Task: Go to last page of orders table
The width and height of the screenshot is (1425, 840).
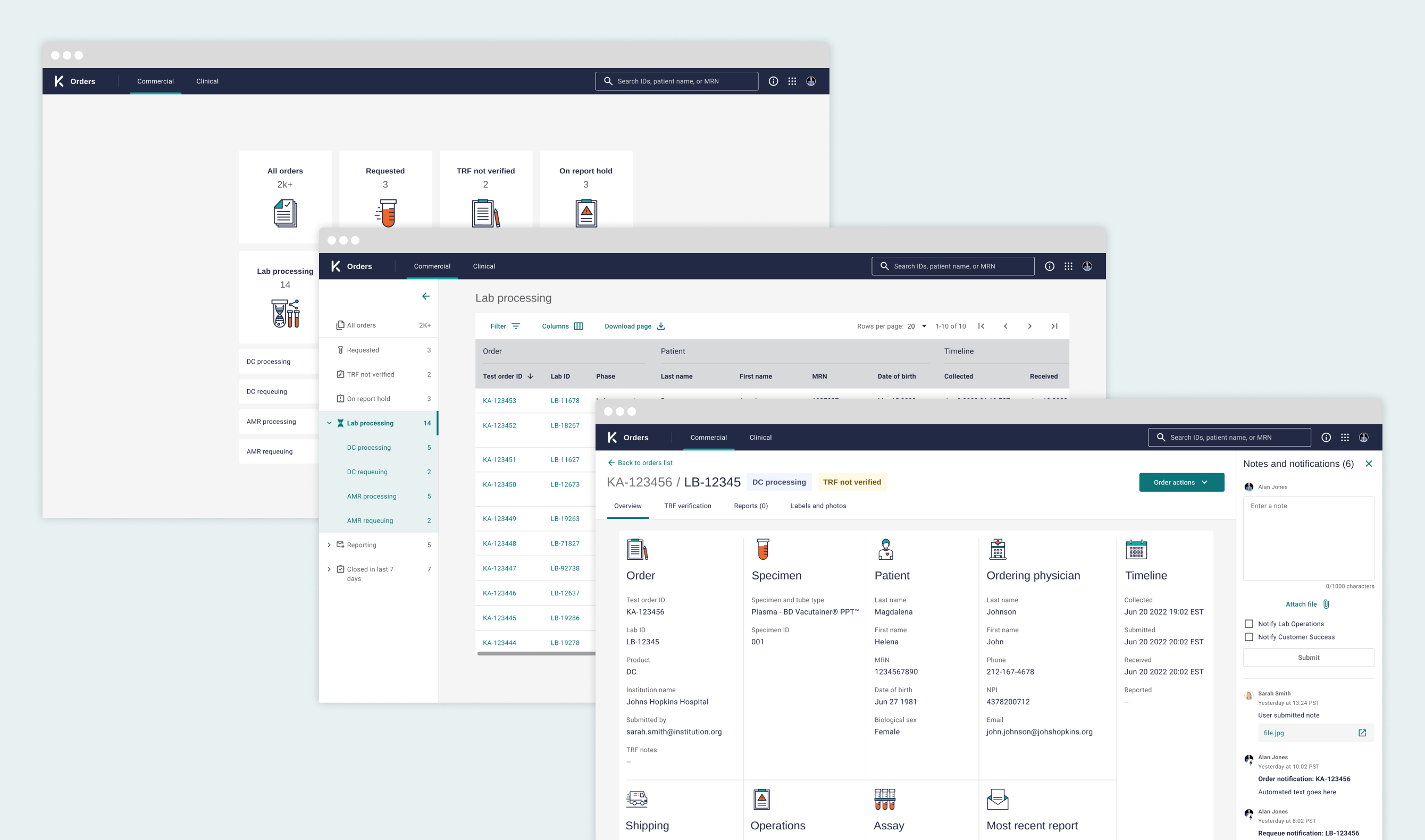Action: [1054, 326]
